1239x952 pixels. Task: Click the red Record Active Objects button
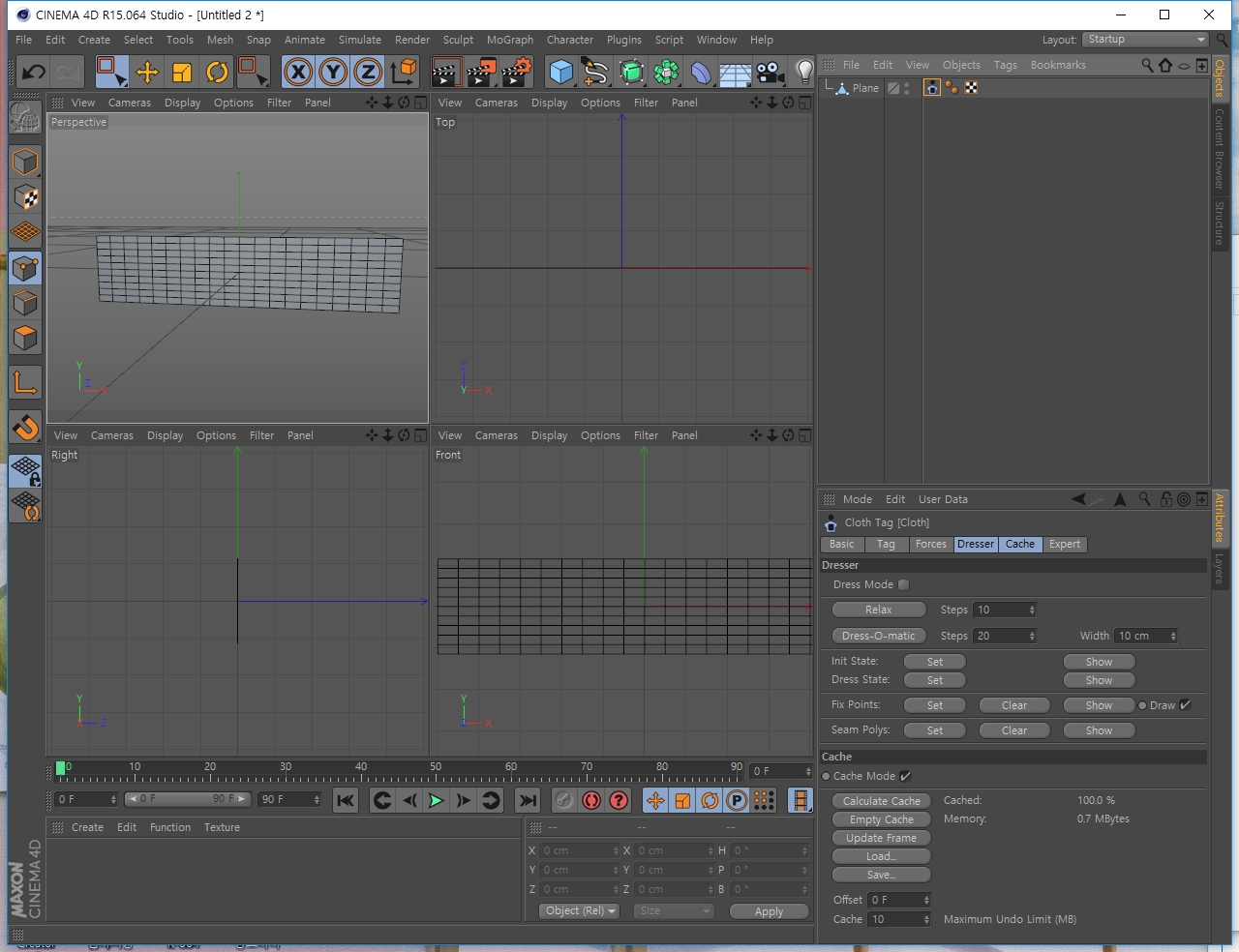pyautogui.click(x=564, y=800)
